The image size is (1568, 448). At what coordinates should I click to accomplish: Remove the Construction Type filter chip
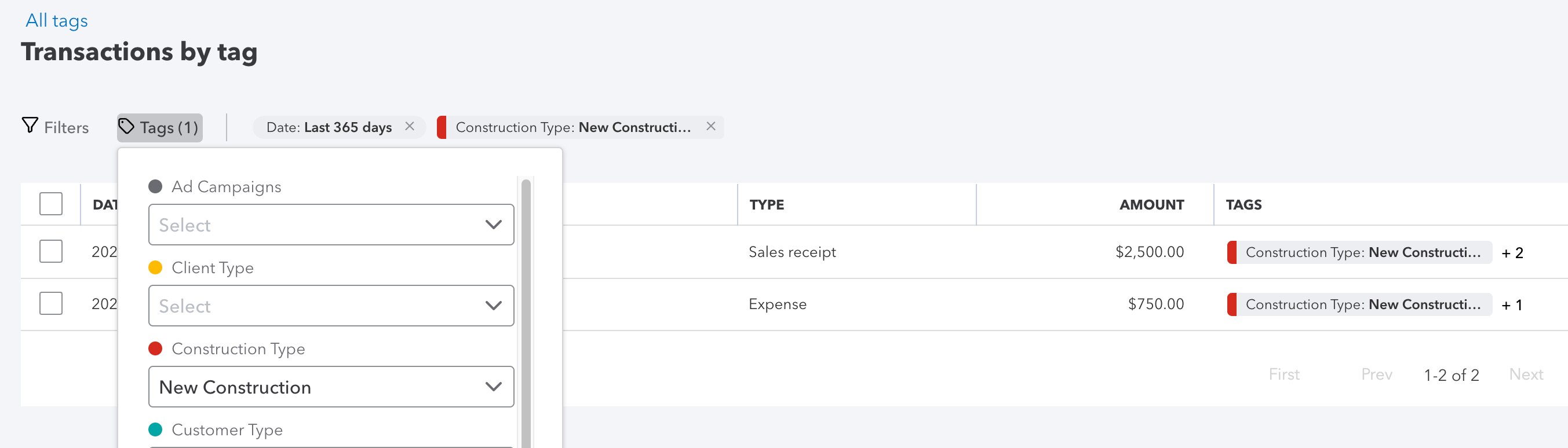click(710, 126)
